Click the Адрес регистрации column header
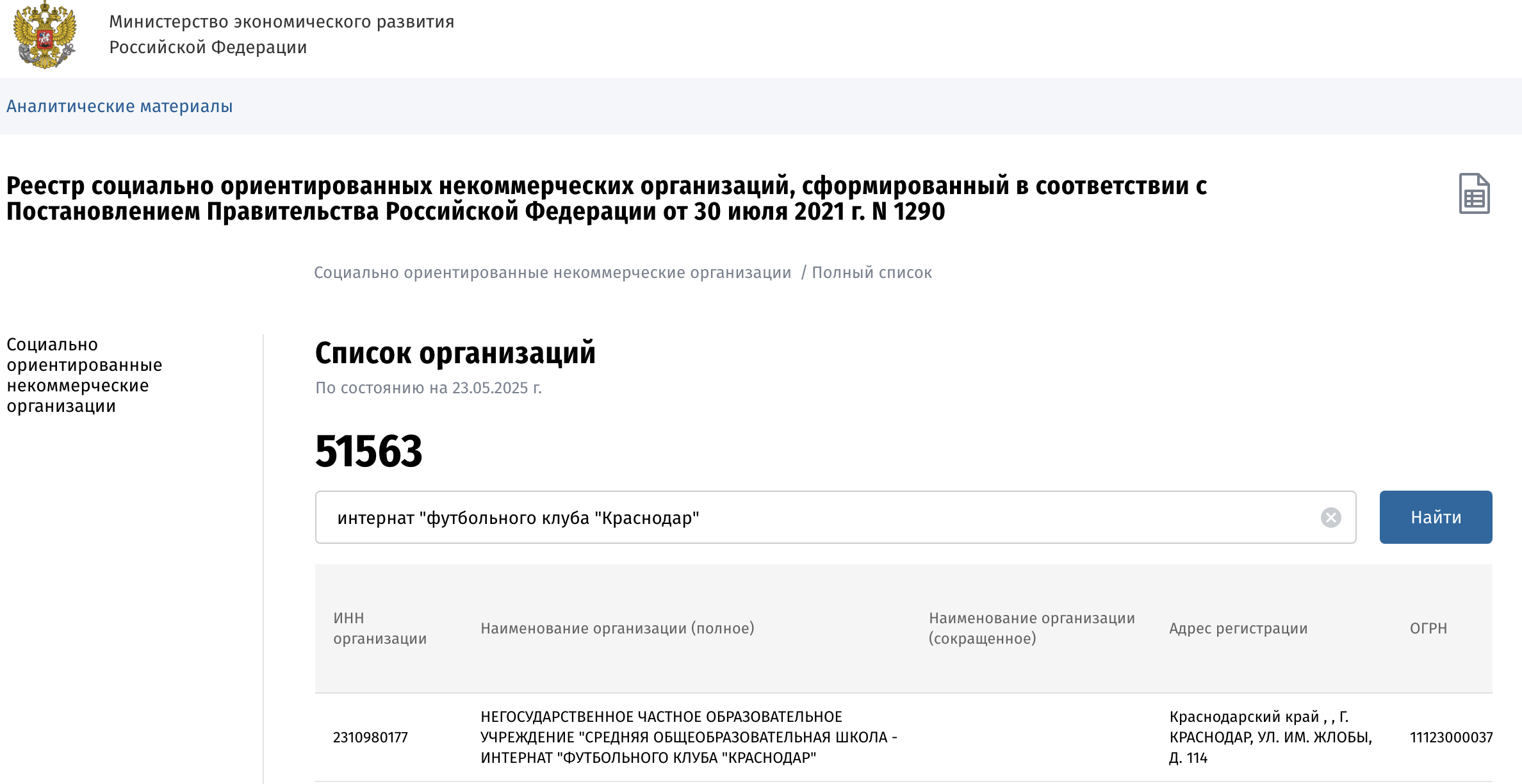The image size is (1522, 784). [x=1238, y=628]
